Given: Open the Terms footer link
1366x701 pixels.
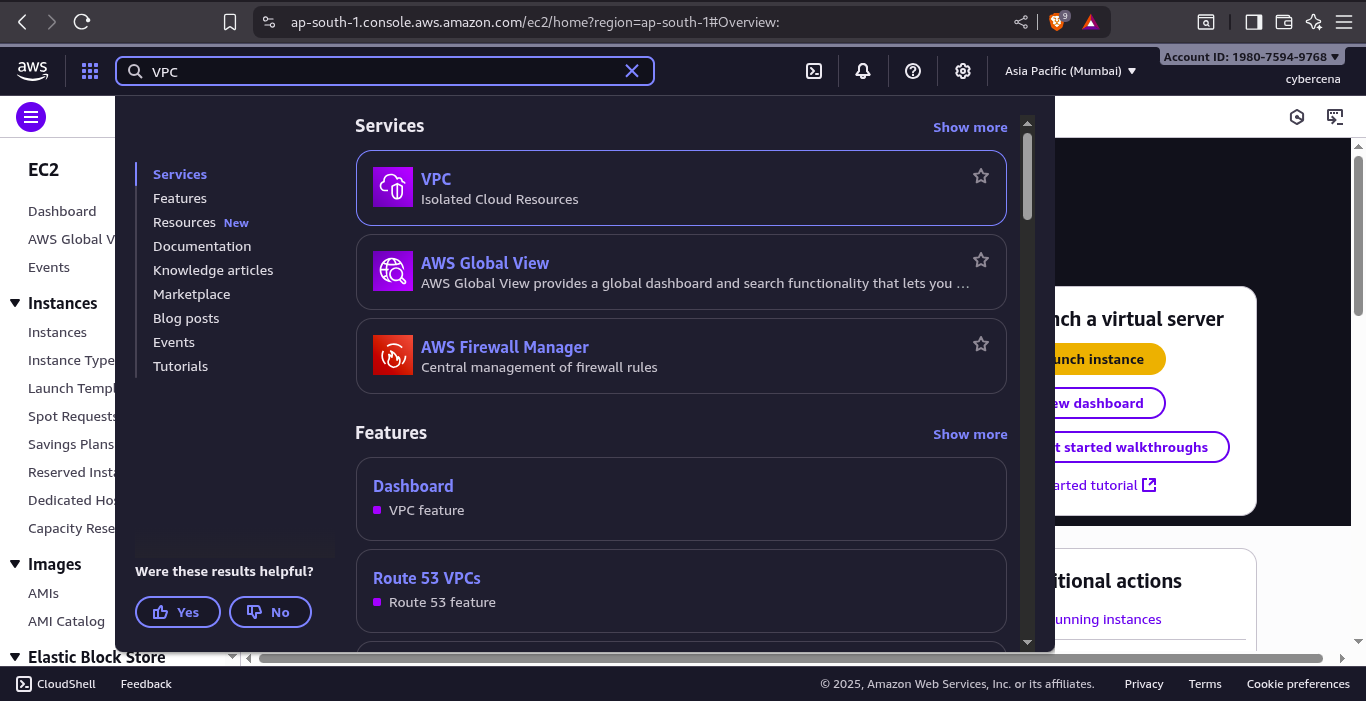Looking at the screenshot, I should pyautogui.click(x=1205, y=684).
